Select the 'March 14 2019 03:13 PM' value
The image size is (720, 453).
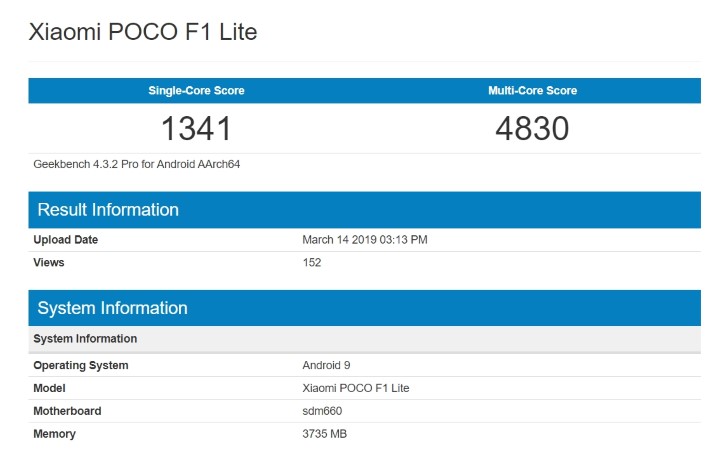[x=365, y=240]
